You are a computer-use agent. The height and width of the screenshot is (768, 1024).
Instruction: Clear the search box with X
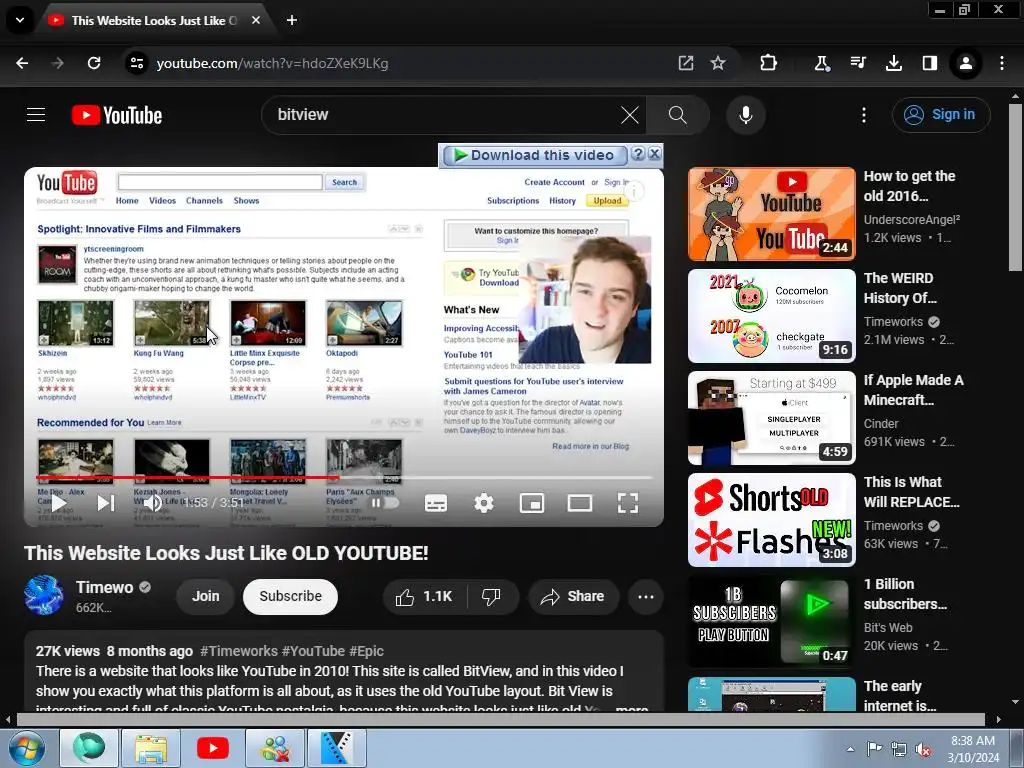[630, 116]
